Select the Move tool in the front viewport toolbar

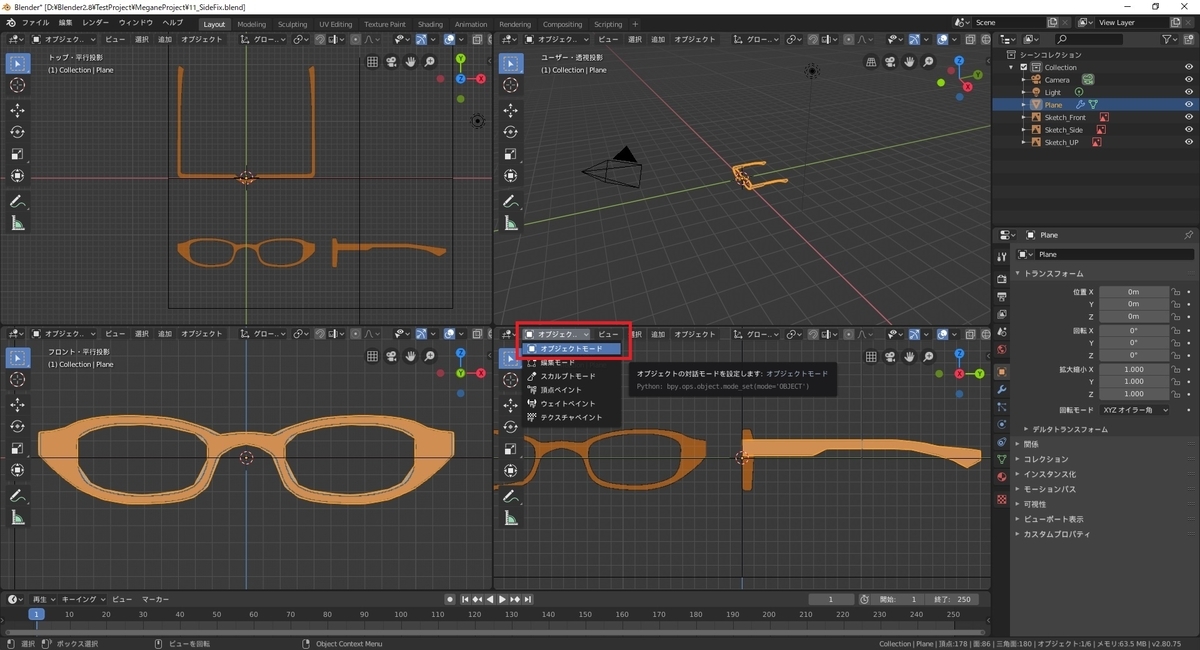(x=17, y=404)
